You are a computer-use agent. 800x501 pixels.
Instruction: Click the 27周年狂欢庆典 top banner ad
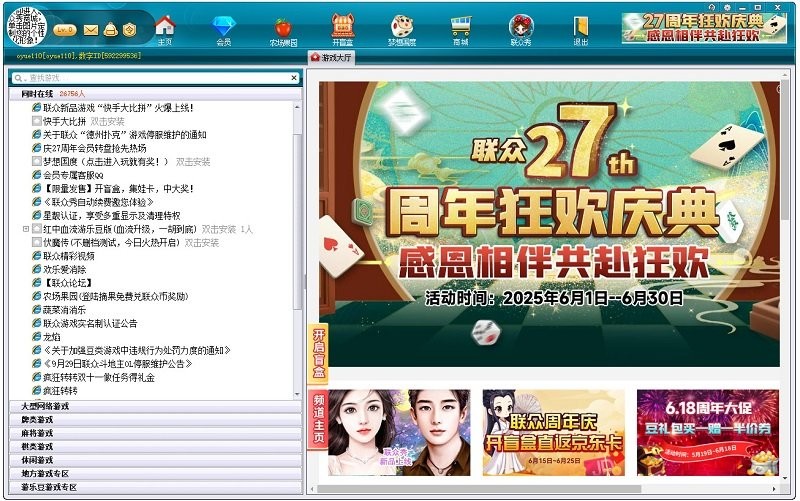point(704,28)
